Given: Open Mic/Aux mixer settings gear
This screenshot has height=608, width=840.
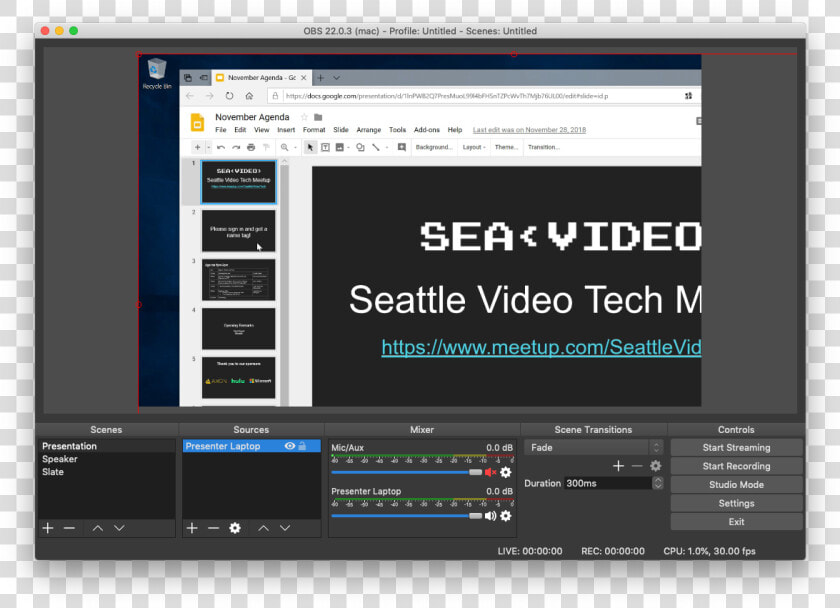Looking at the screenshot, I should (x=505, y=472).
